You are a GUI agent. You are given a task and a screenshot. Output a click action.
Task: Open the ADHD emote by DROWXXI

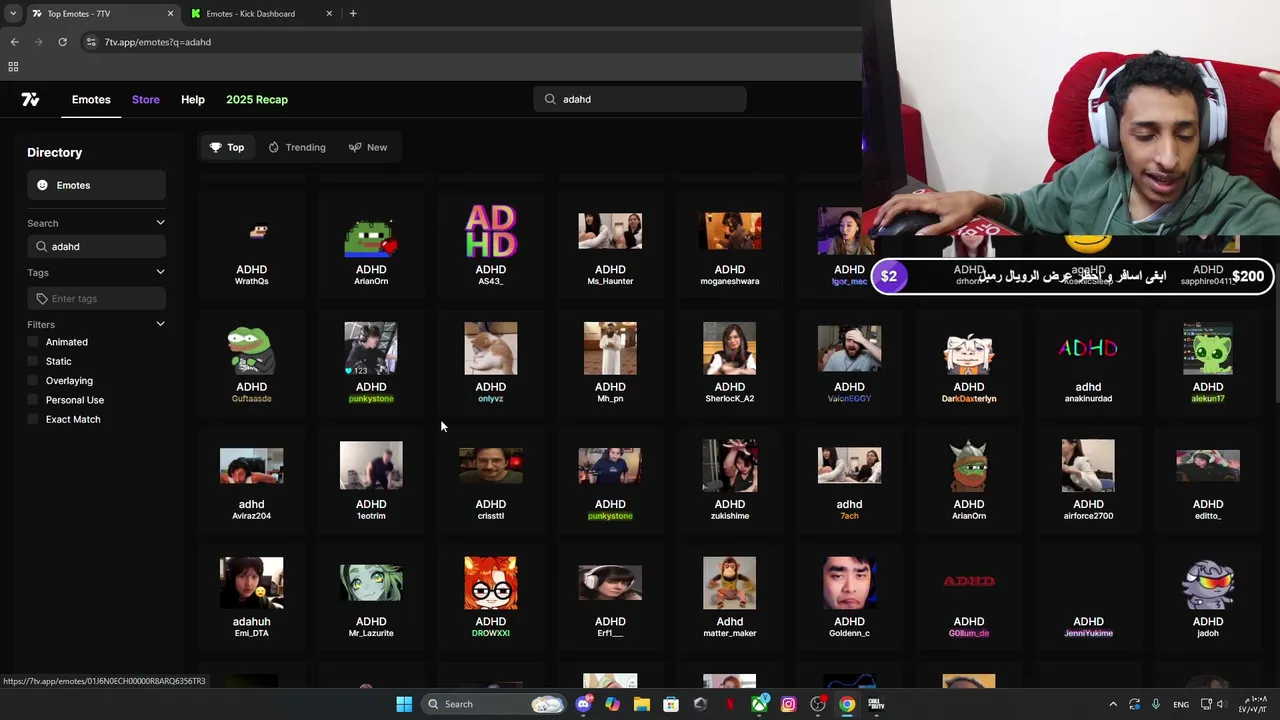point(491,597)
